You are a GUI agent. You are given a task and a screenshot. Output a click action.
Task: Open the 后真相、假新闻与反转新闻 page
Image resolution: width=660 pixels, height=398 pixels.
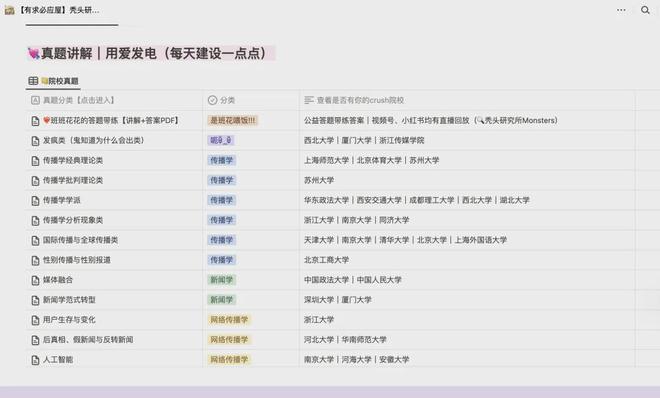88,340
